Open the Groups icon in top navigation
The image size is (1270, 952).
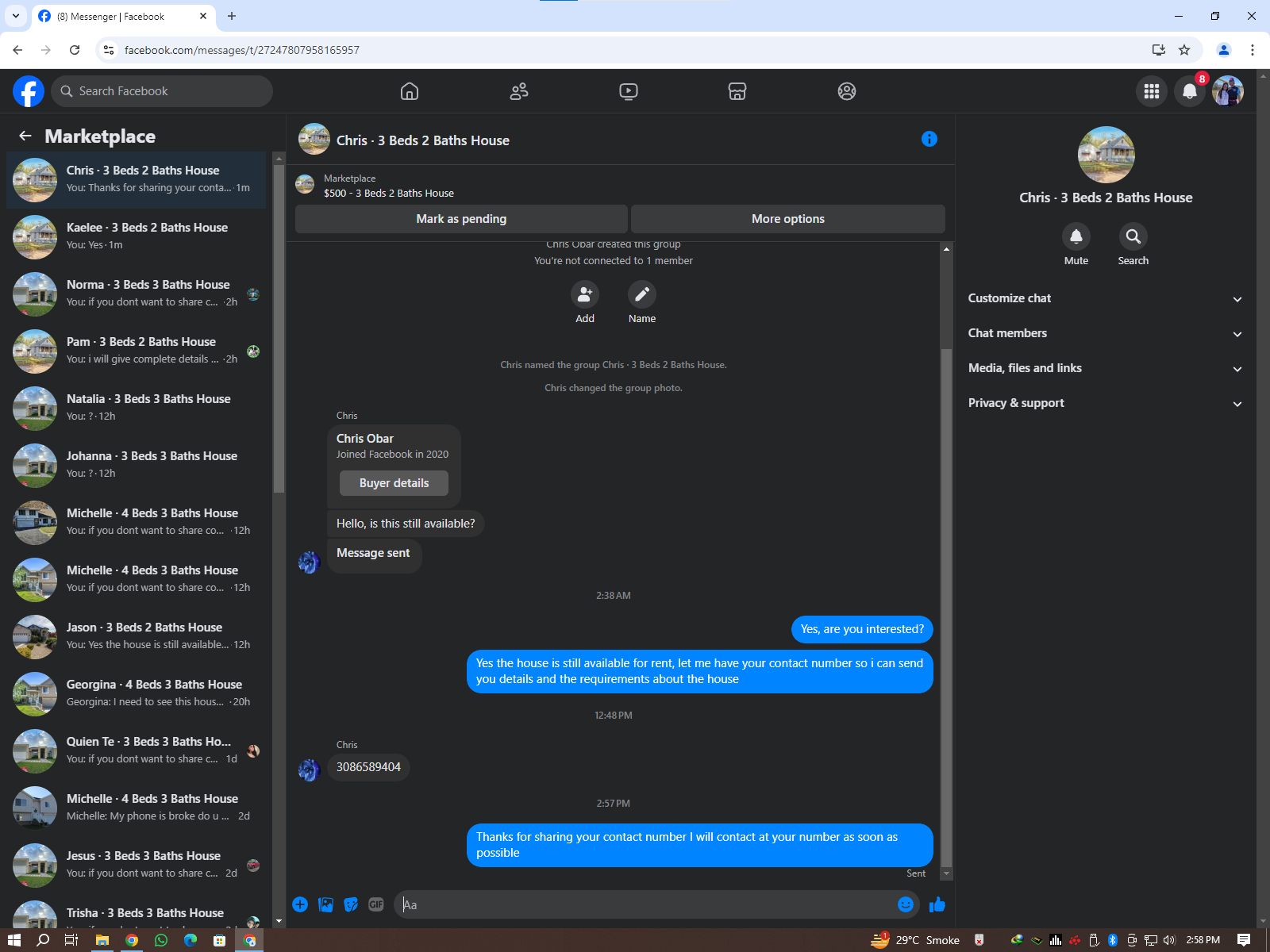[x=847, y=91]
